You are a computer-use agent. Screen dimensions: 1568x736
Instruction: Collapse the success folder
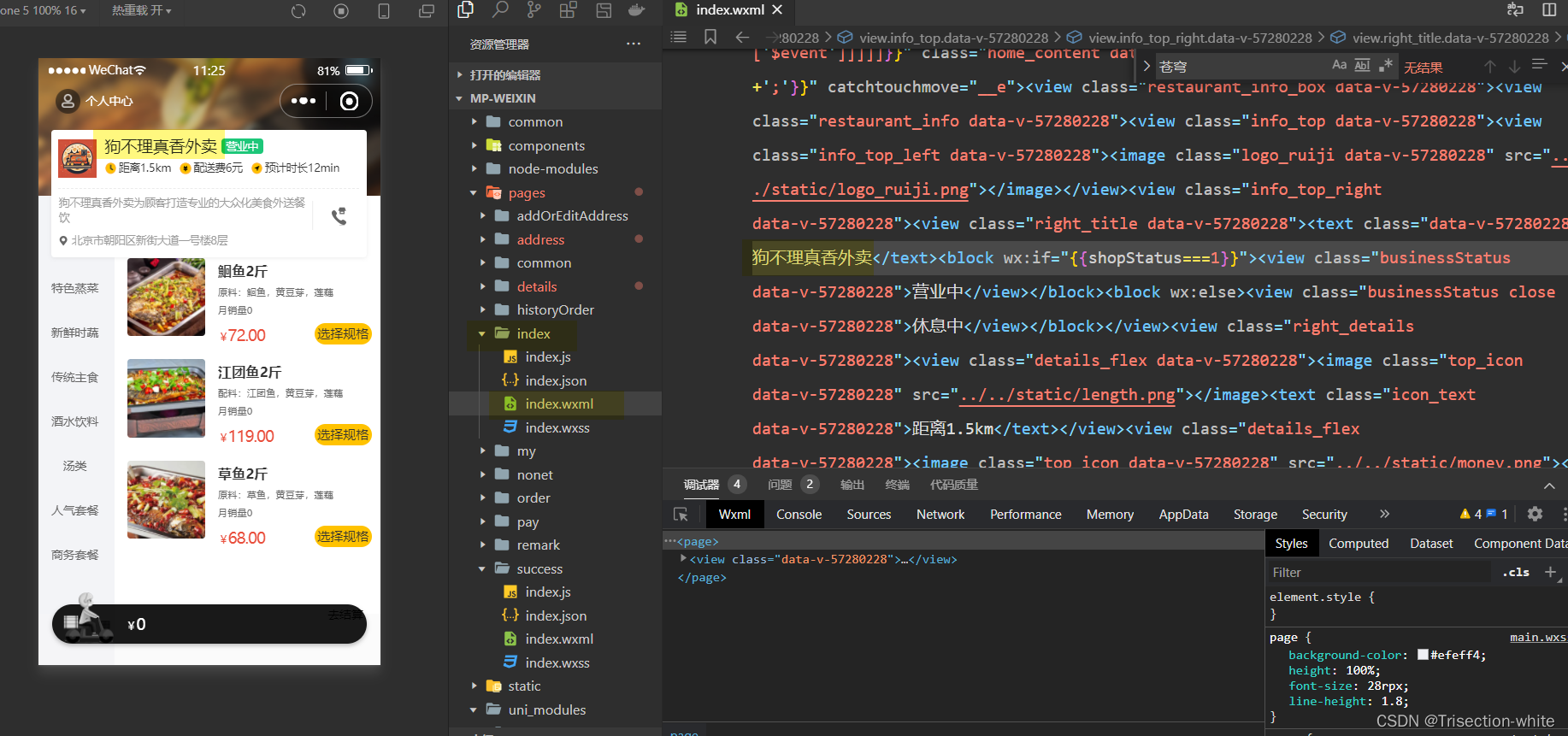539,569
